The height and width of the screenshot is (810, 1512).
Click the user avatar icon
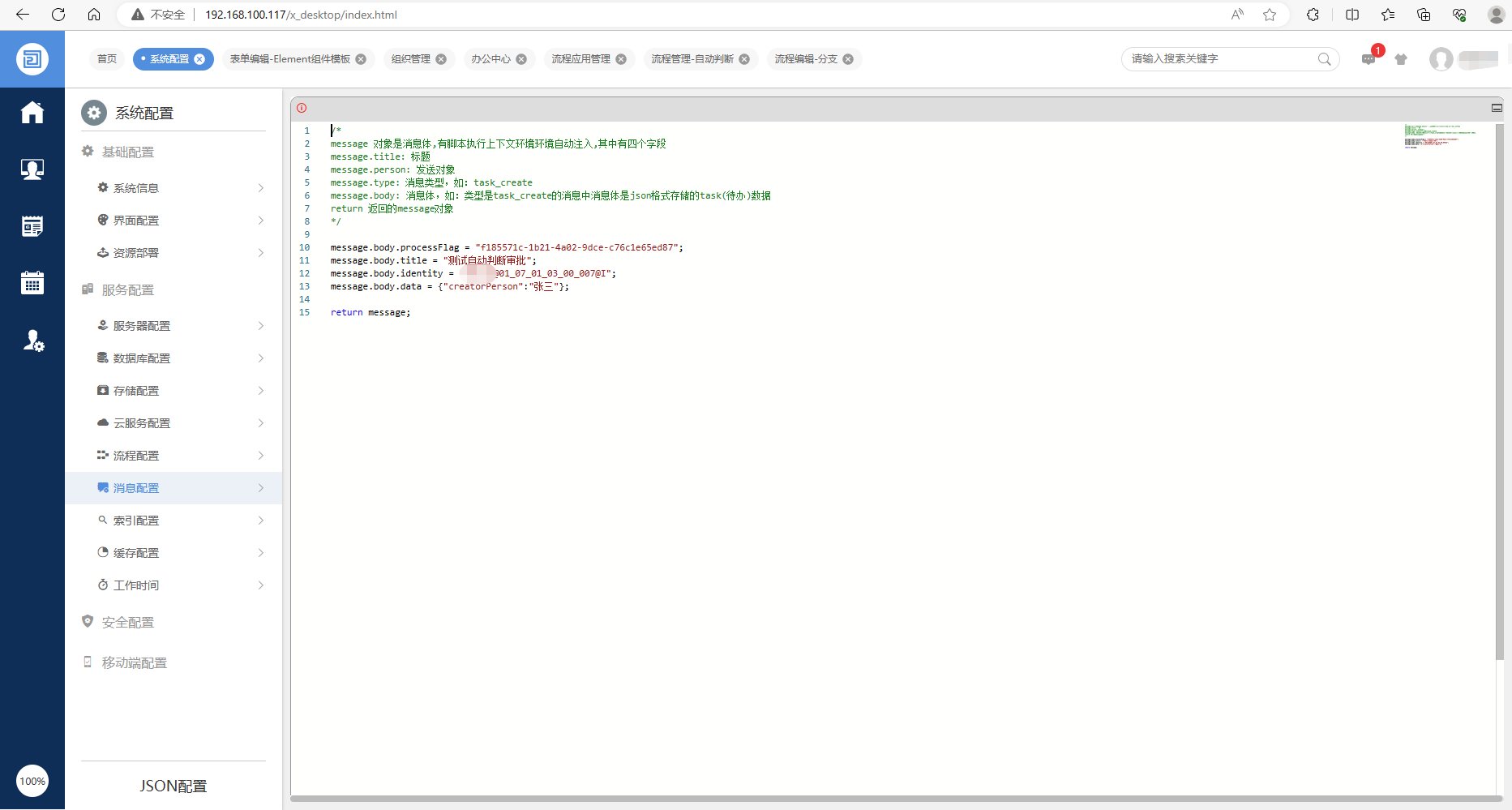[1441, 59]
